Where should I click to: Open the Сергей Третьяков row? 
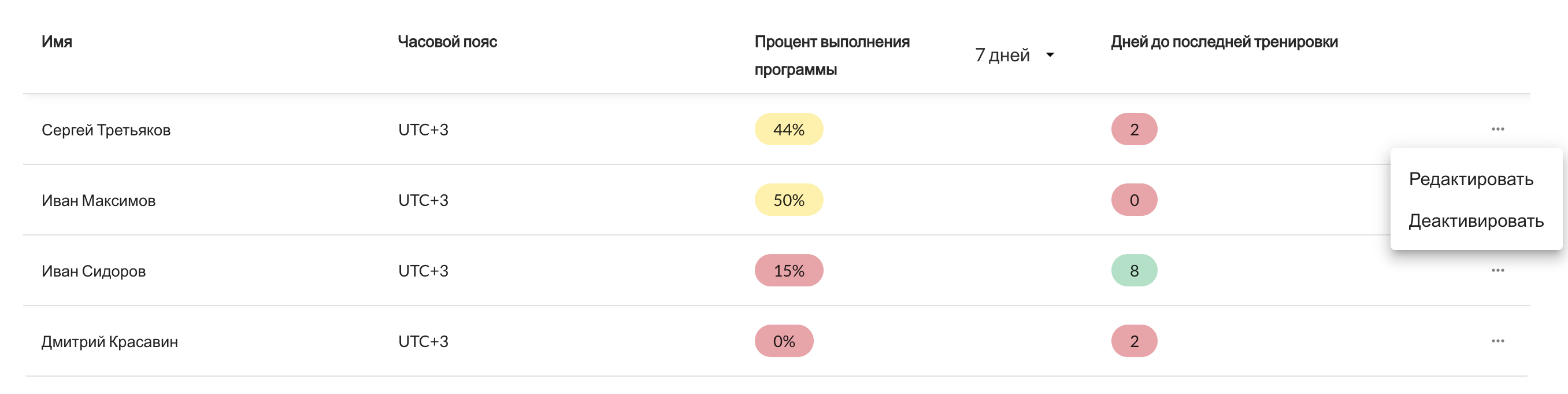tap(106, 130)
